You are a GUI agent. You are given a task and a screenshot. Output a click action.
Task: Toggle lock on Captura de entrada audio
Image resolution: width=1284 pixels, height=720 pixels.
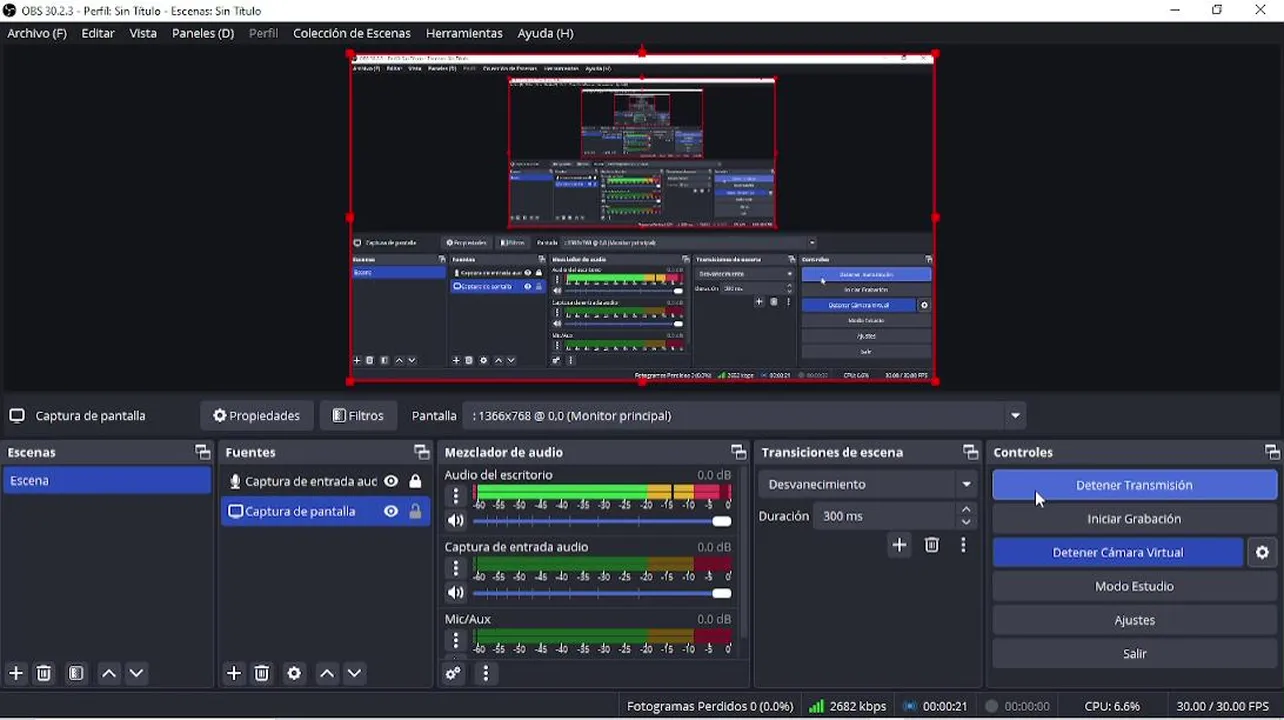tap(415, 481)
